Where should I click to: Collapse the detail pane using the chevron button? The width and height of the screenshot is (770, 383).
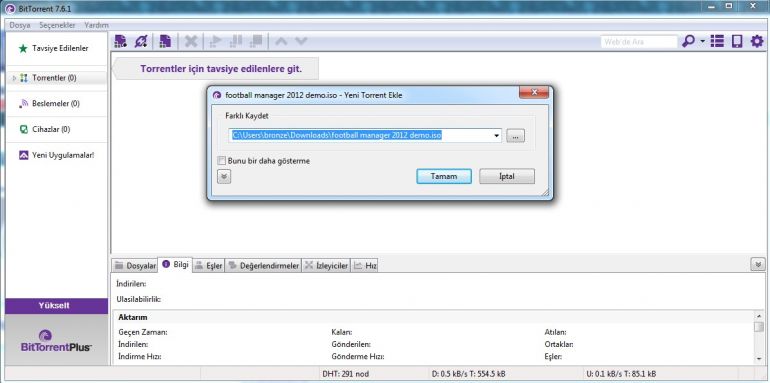[x=758, y=265]
